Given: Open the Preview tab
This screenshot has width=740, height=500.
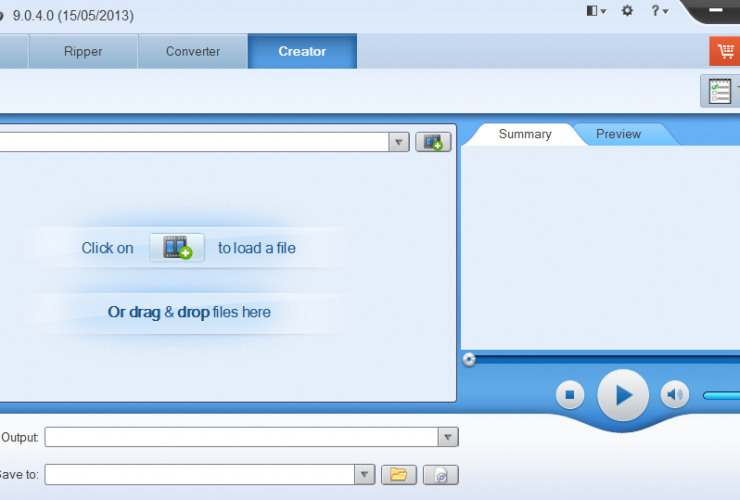Looking at the screenshot, I should pyautogui.click(x=618, y=134).
